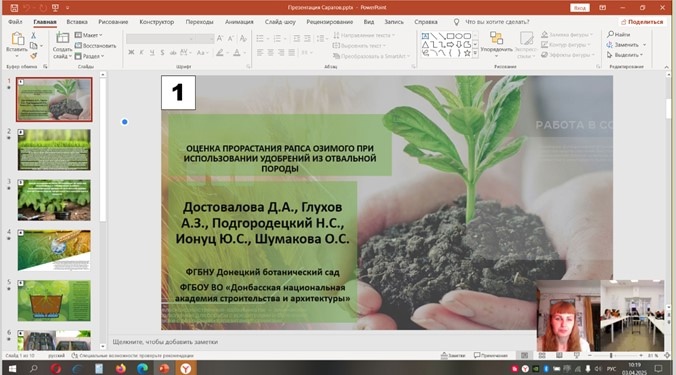Open Windows Start menu
The width and height of the screenshot is (676, 375).
(x=12, y=369)
